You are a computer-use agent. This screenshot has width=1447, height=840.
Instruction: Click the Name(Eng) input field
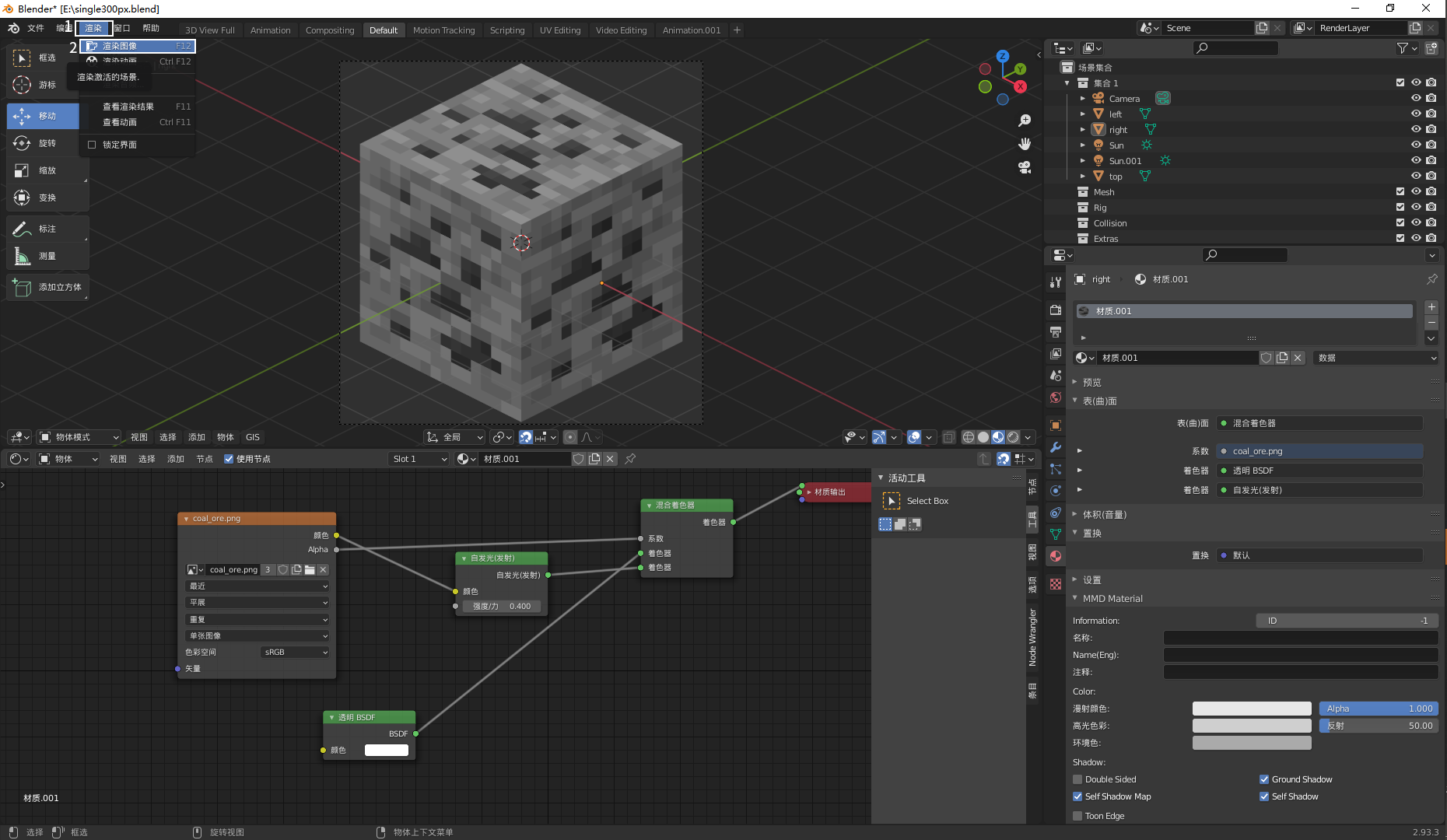1300,655
